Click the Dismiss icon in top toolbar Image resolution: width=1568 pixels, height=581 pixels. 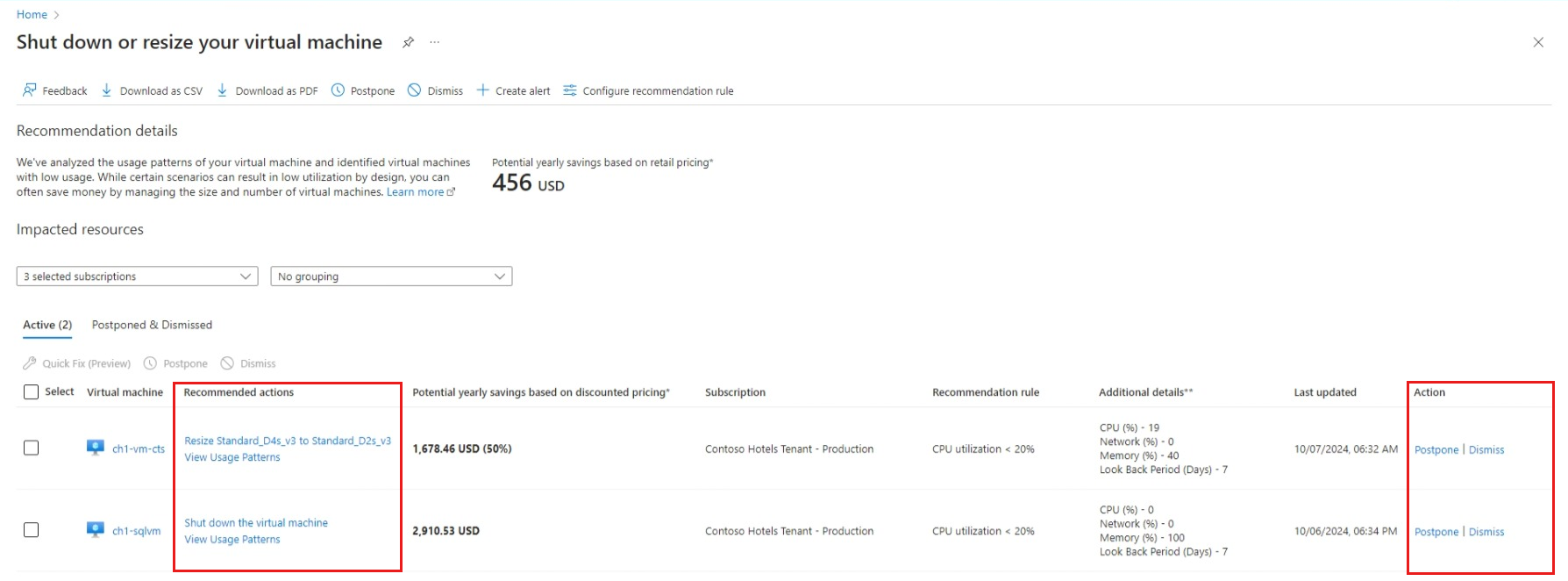click(x=415, y=90)
